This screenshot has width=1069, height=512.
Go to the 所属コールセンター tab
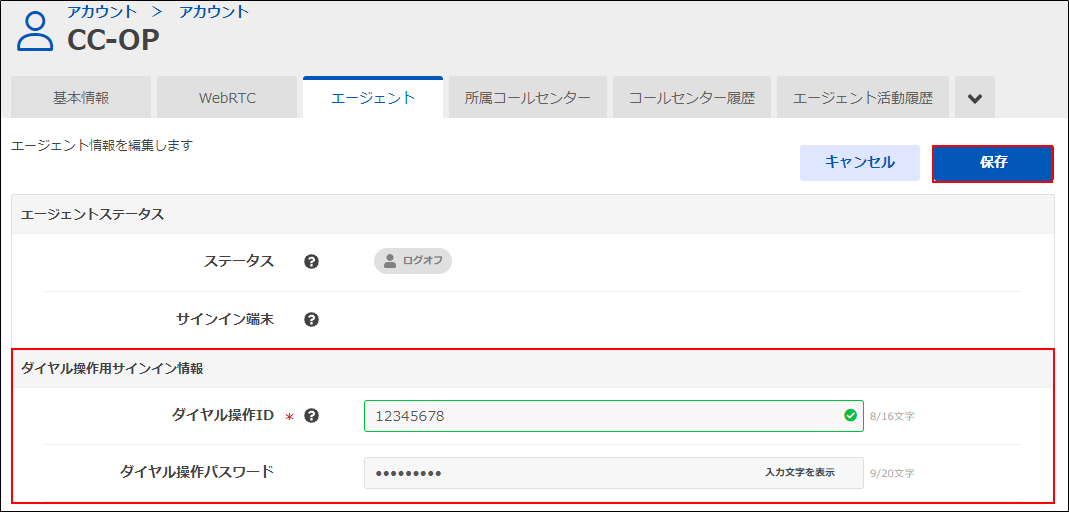[x=528, y=98]
